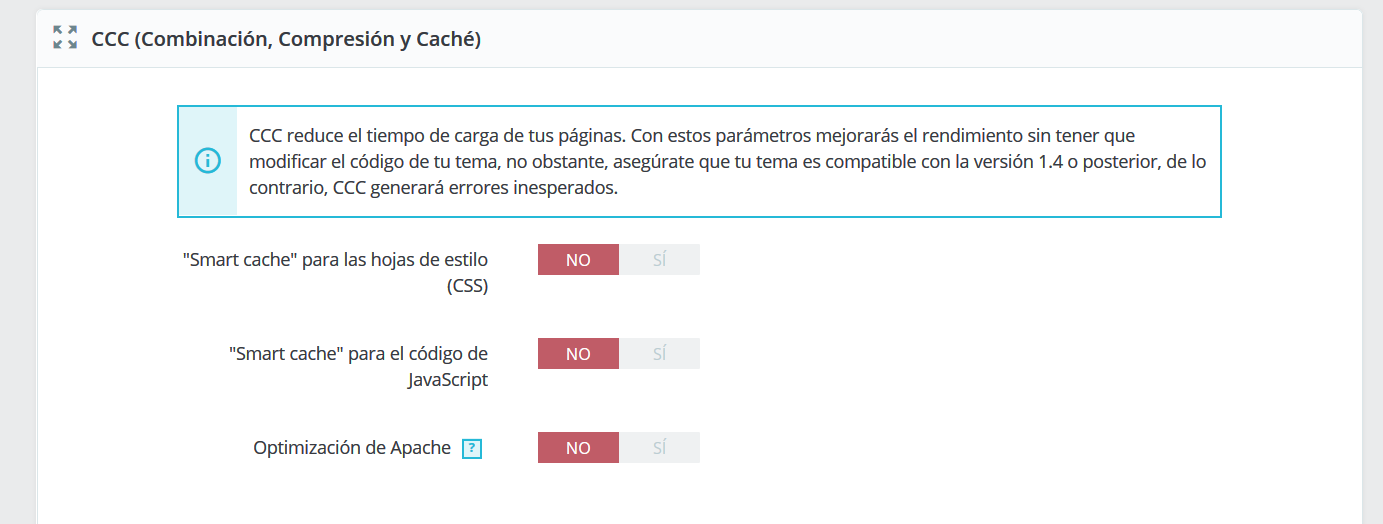The image size is (1383, 524).
Task: Enable Smart cache for CSS with SÍ
Action: [x=659, y=260]
